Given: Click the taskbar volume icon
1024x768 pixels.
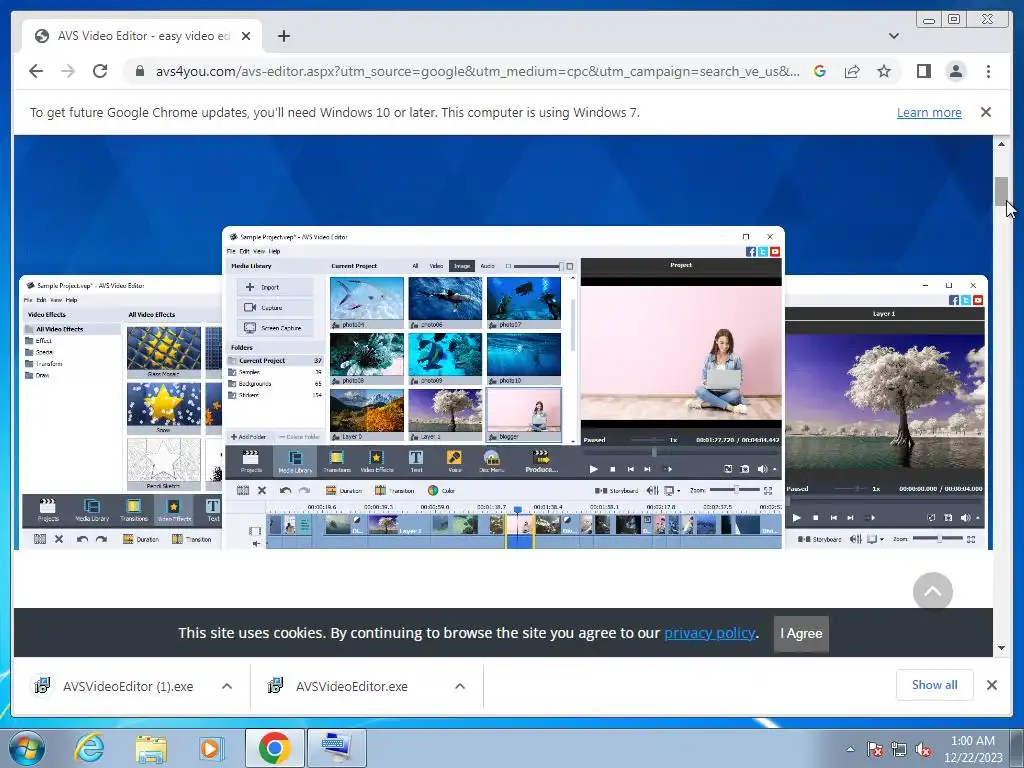Looking at the screenshot, I should [923, 749].
